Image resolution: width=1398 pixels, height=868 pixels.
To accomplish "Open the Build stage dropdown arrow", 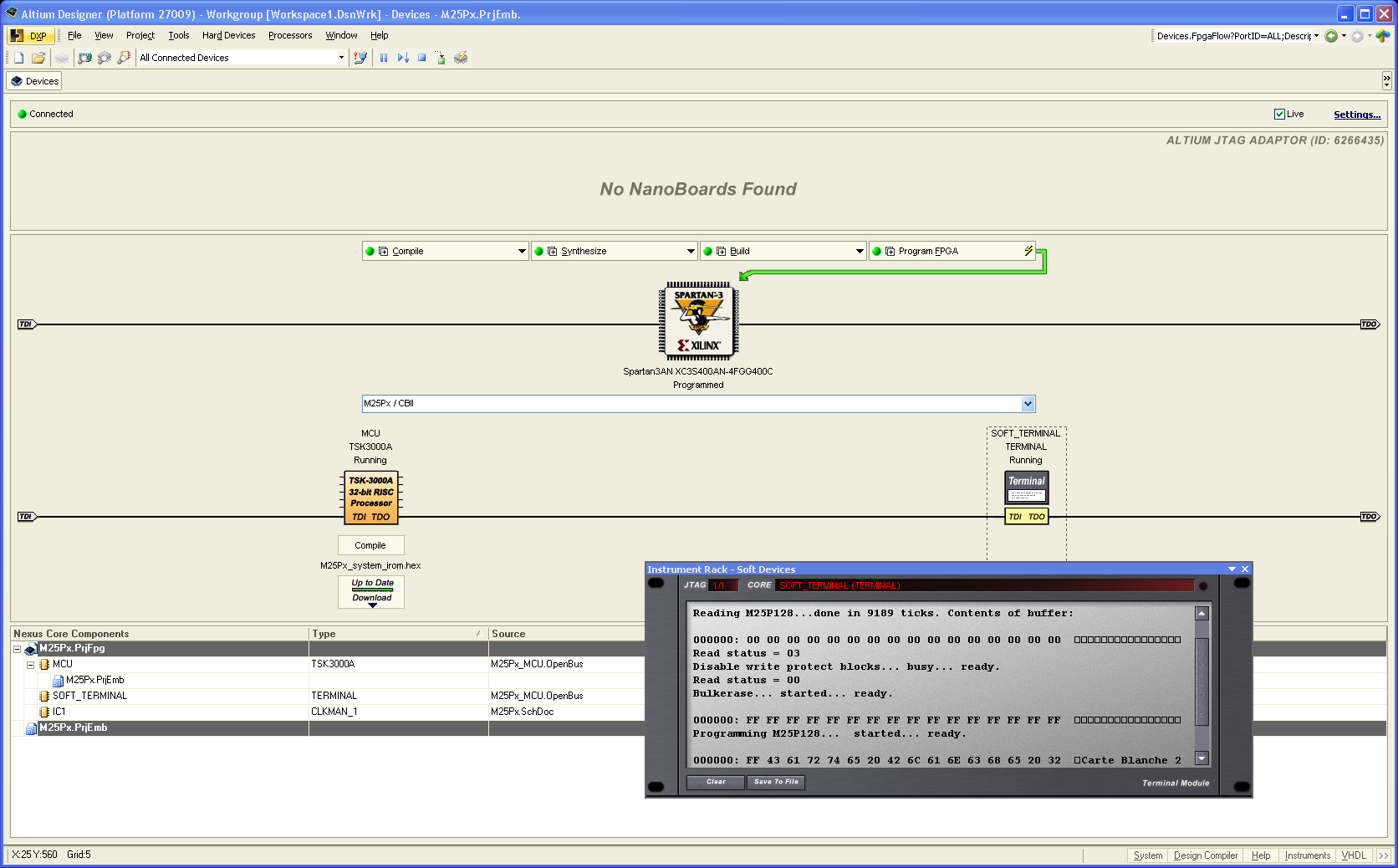I will 860,251.
